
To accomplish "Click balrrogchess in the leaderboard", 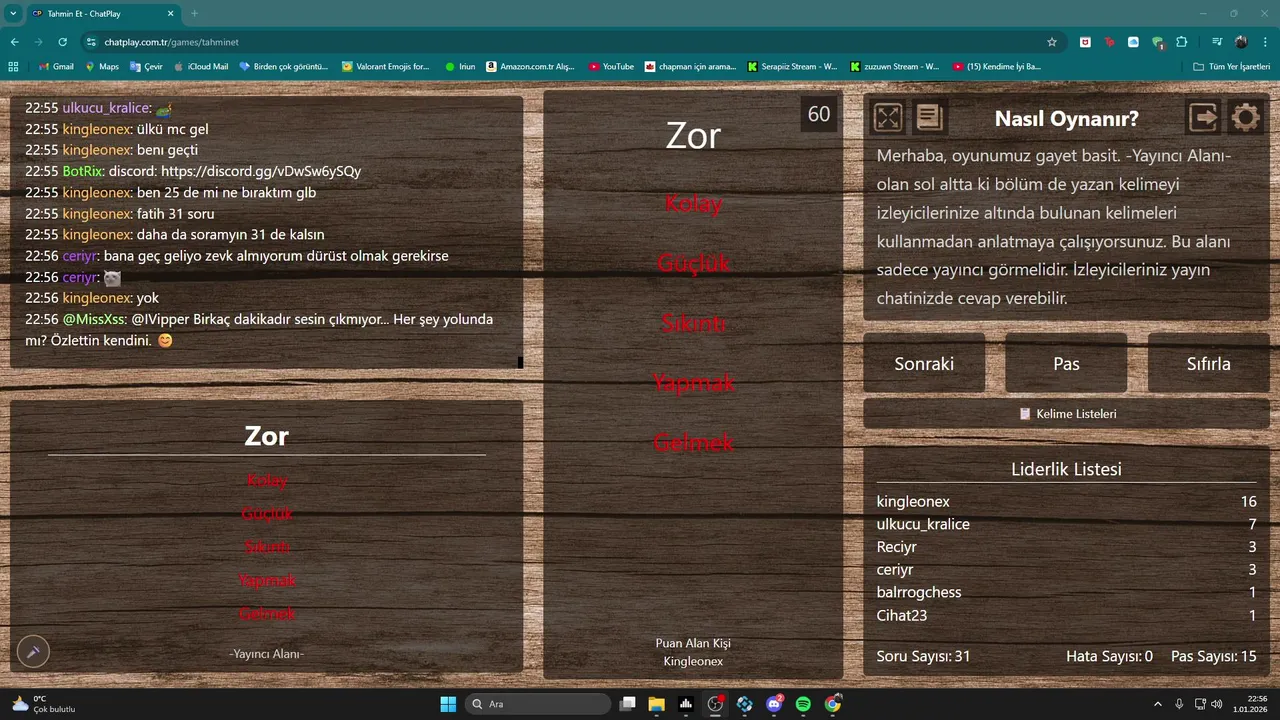I will [x=919, y=592].
